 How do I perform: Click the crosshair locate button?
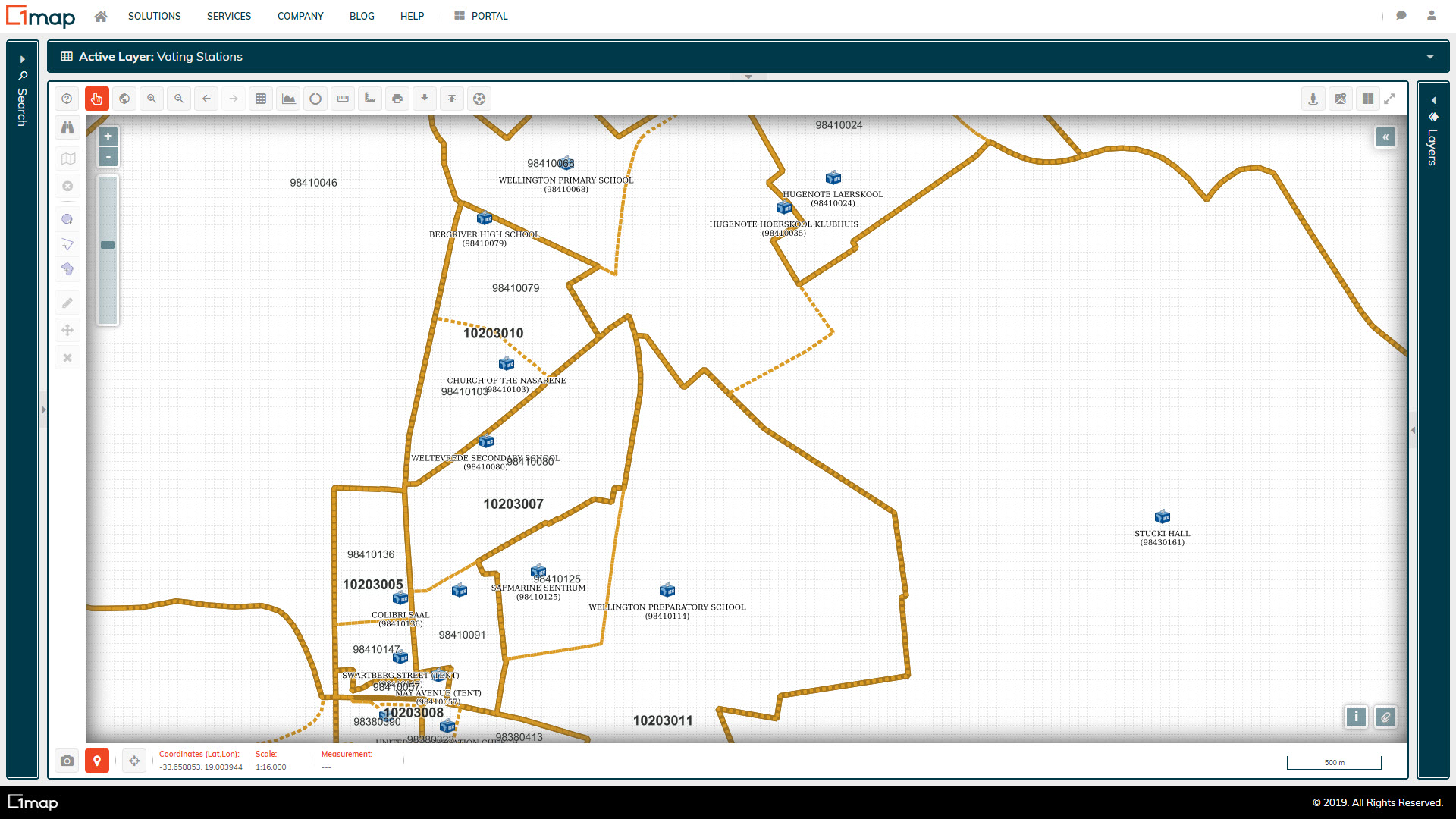pyautogui.click(x=134, y=761)
